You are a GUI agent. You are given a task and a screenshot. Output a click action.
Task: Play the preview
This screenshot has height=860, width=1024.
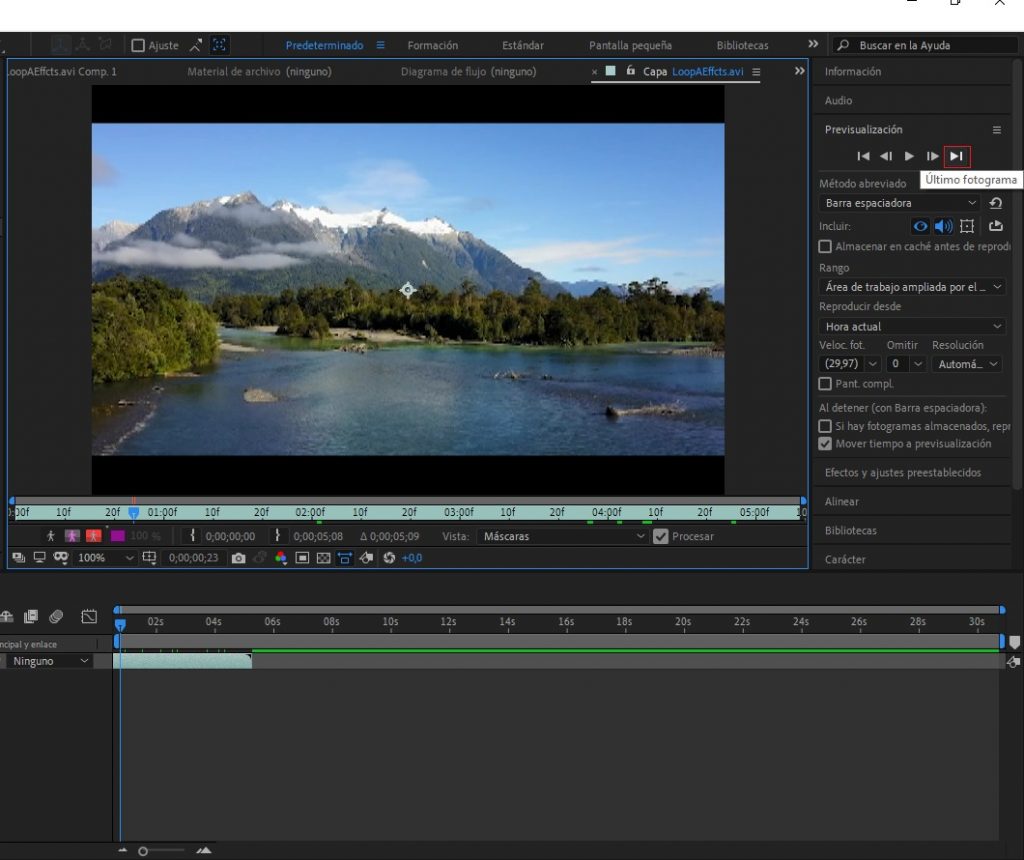908,156
